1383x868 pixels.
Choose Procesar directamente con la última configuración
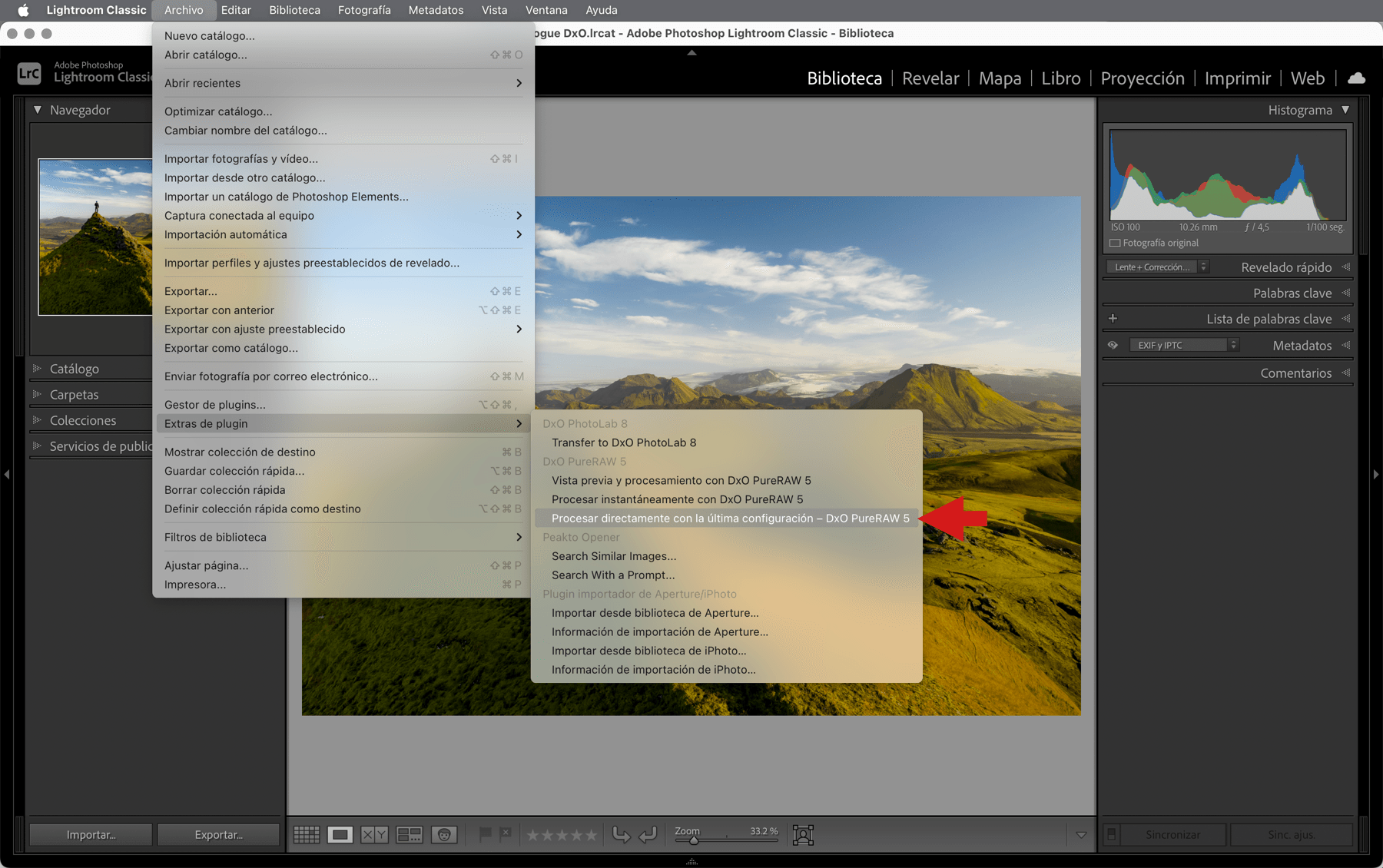tap(726, 518)
